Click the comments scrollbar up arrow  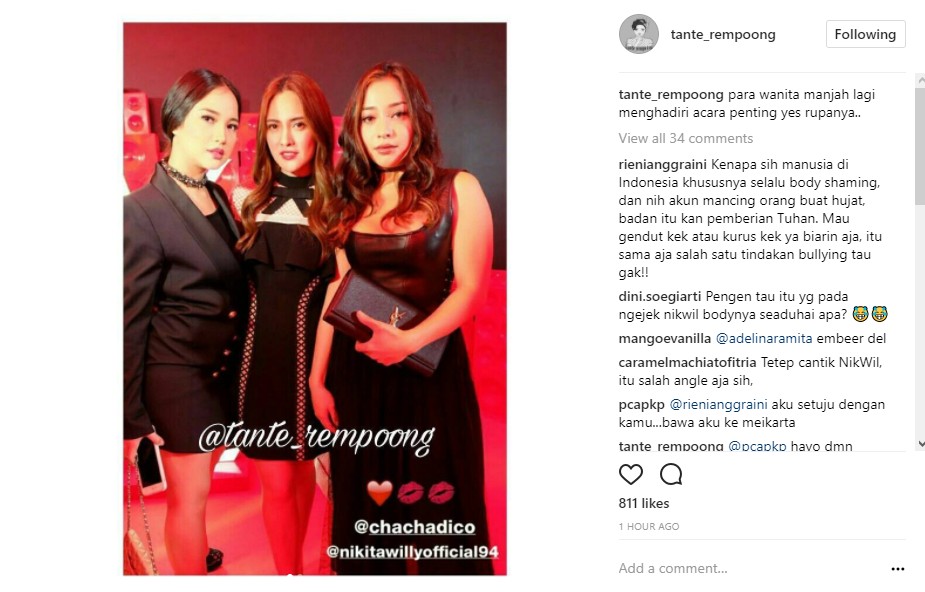[920, 79]
